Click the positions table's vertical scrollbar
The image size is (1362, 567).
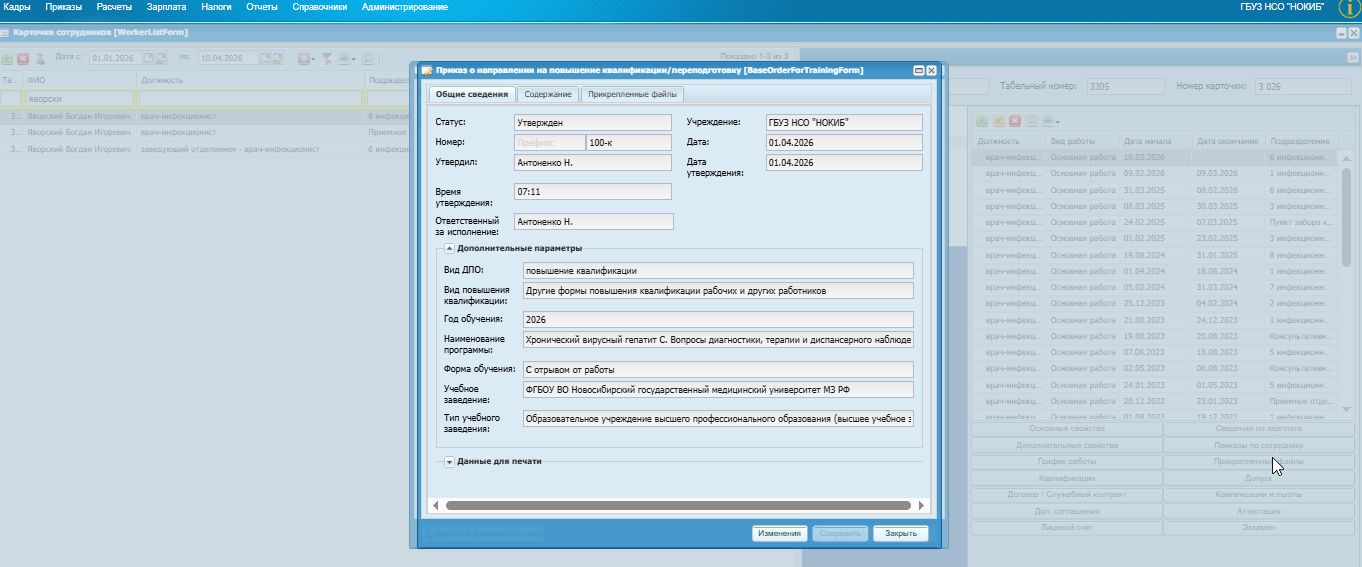click(x=1346, y=215)
